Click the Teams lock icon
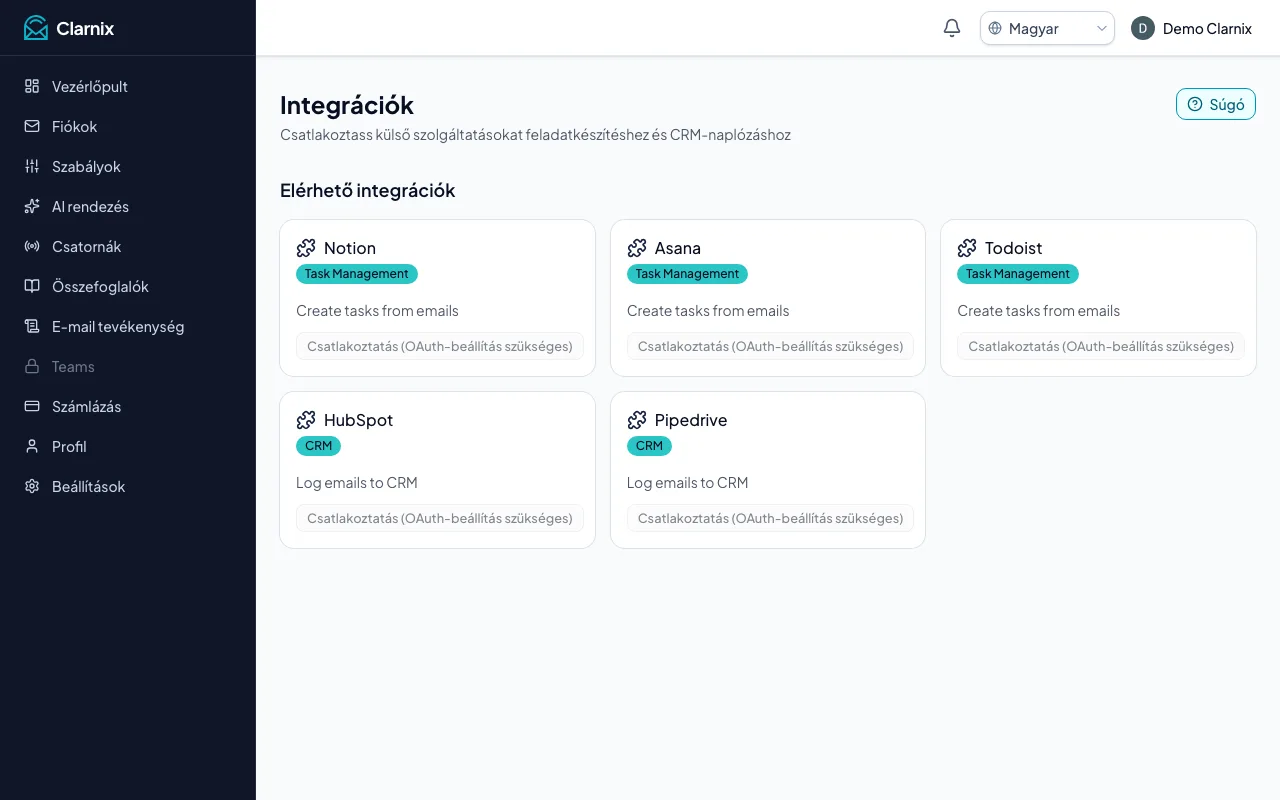The image size is (1280, 800). coord(32,366)
